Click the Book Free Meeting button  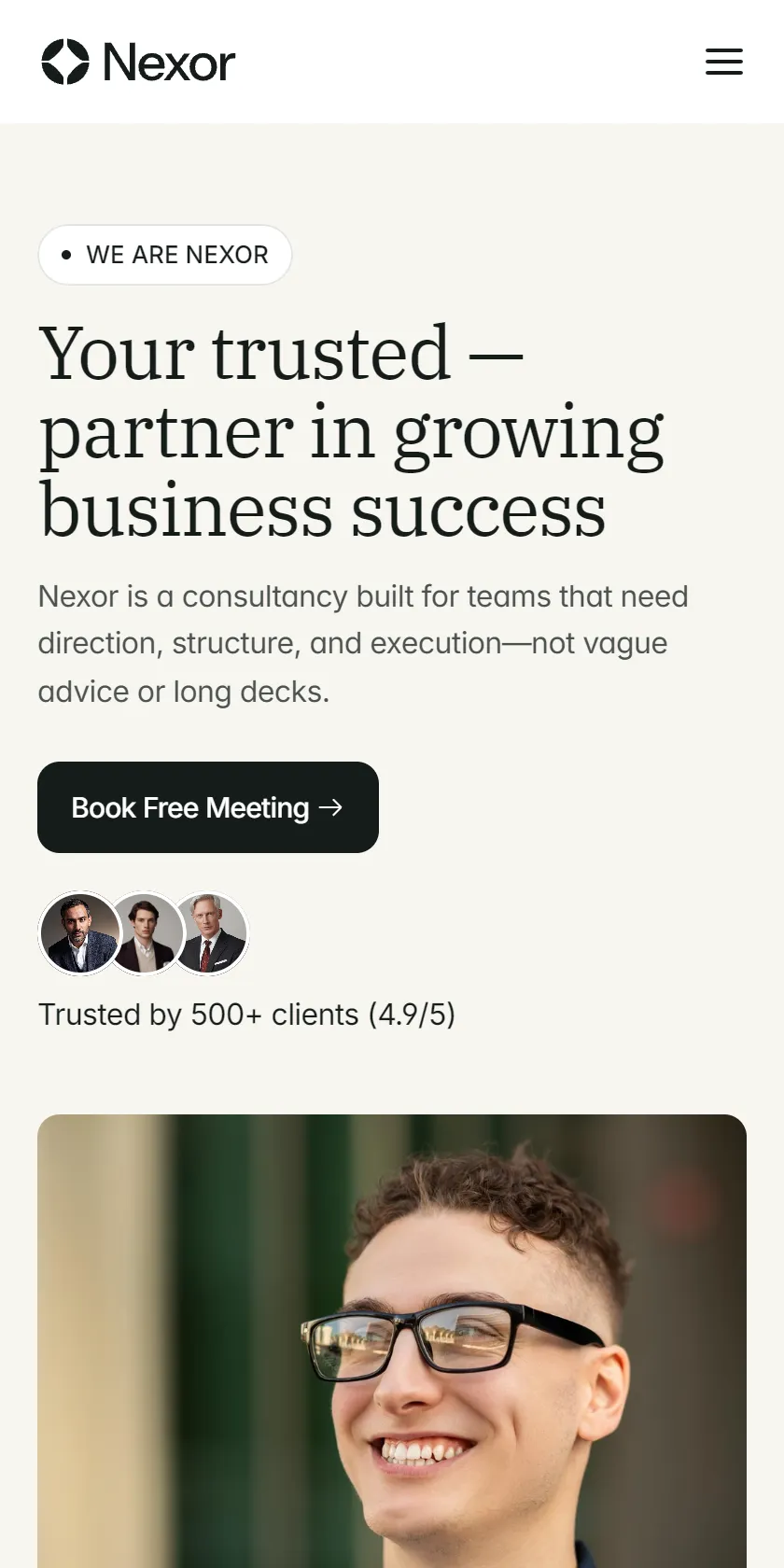click(208, 807)
